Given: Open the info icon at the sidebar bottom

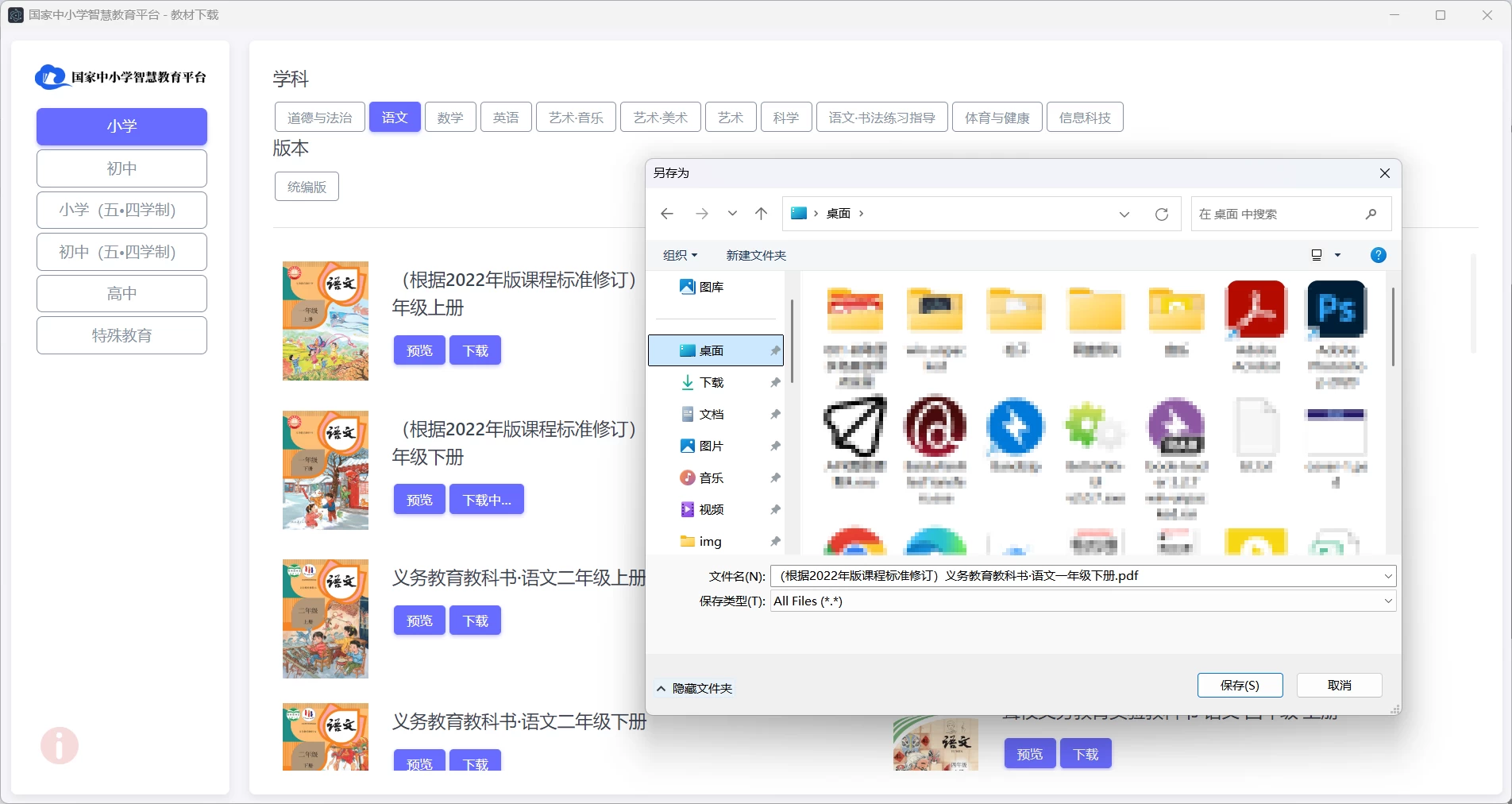Looking at the screenshot, I should (x=60, y=745).
